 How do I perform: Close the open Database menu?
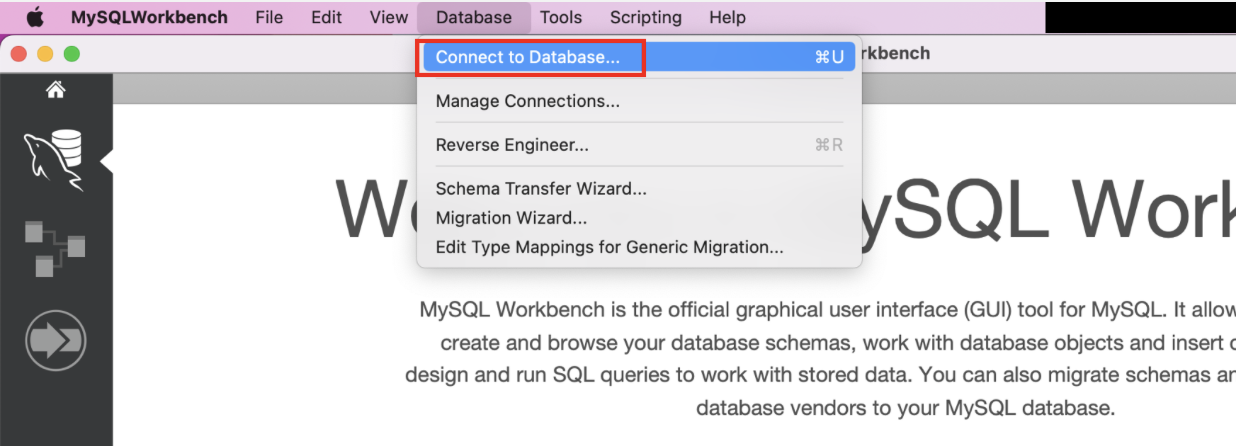coord(474,17)
